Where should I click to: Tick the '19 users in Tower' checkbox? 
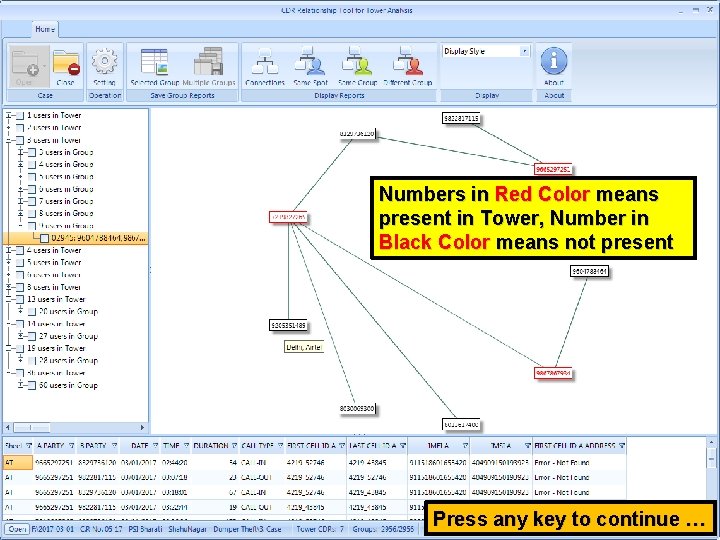(x=20, y=349)
